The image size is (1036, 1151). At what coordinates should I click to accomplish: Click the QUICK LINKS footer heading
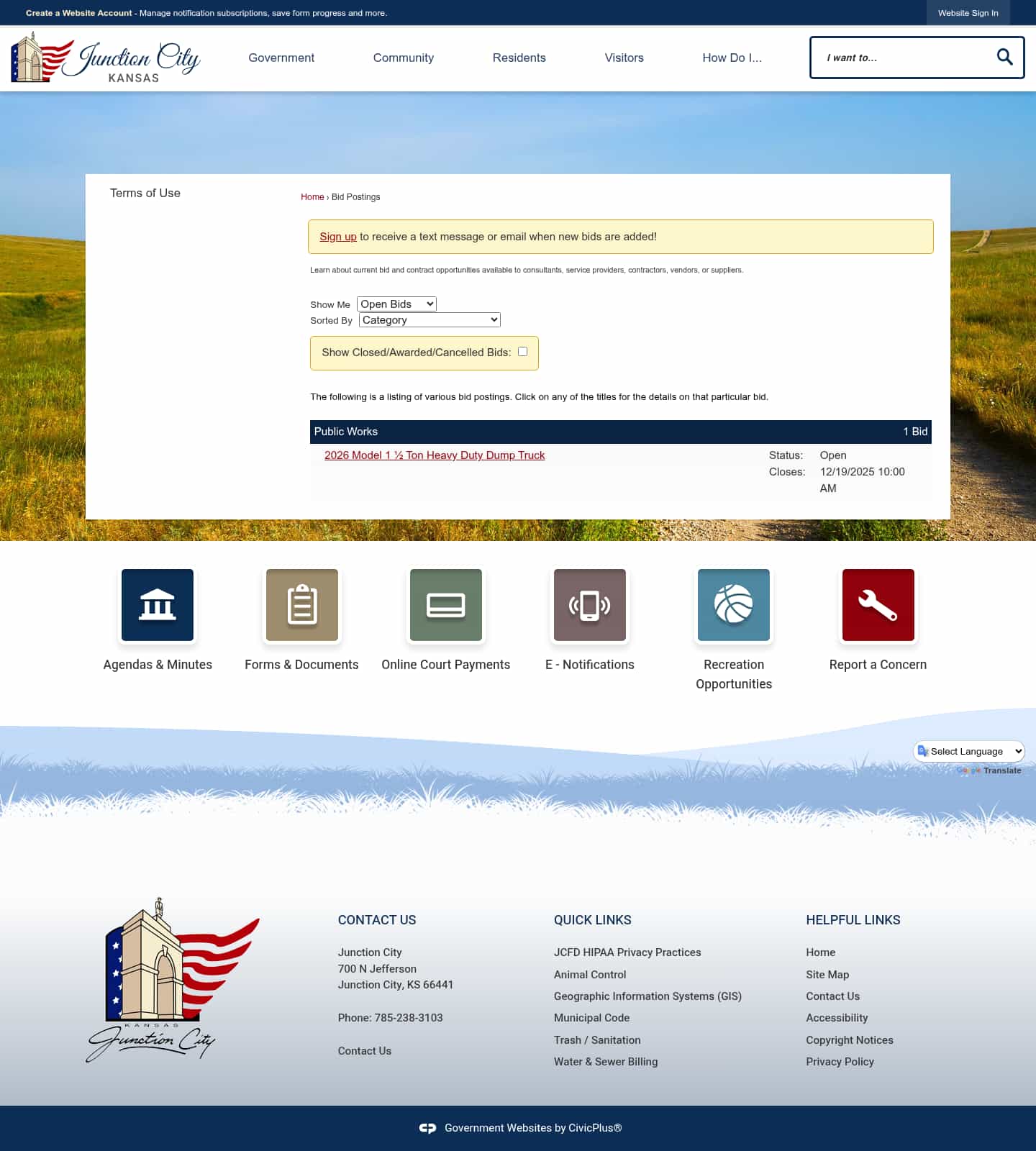pos(593,920)
